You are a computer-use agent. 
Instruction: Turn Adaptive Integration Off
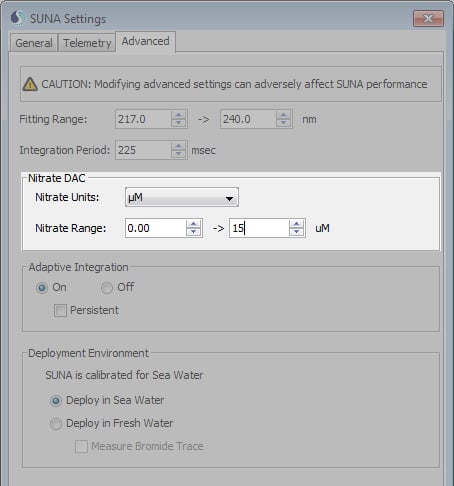point(107,287)
